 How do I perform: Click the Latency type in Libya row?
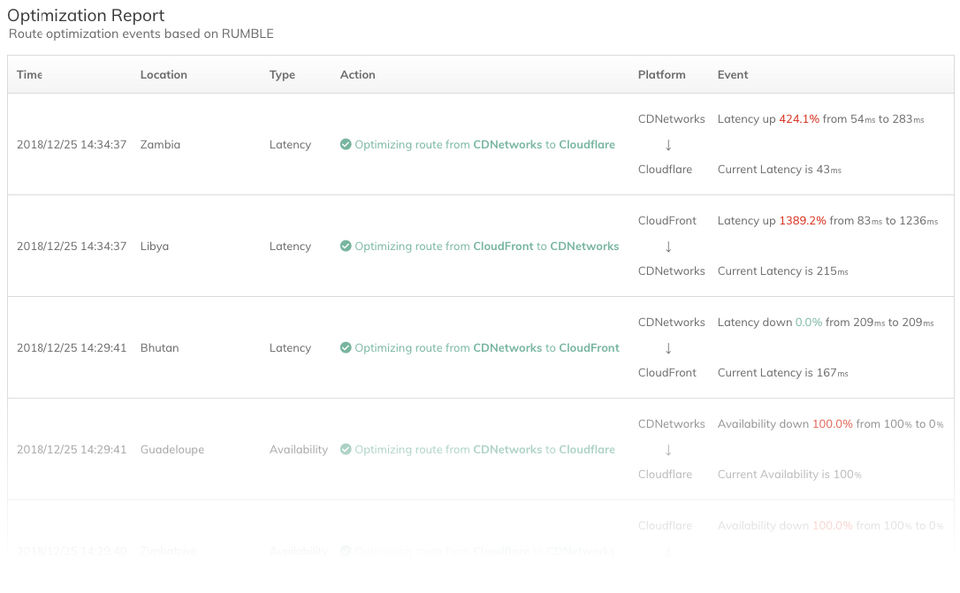click(x=290, y=246)
